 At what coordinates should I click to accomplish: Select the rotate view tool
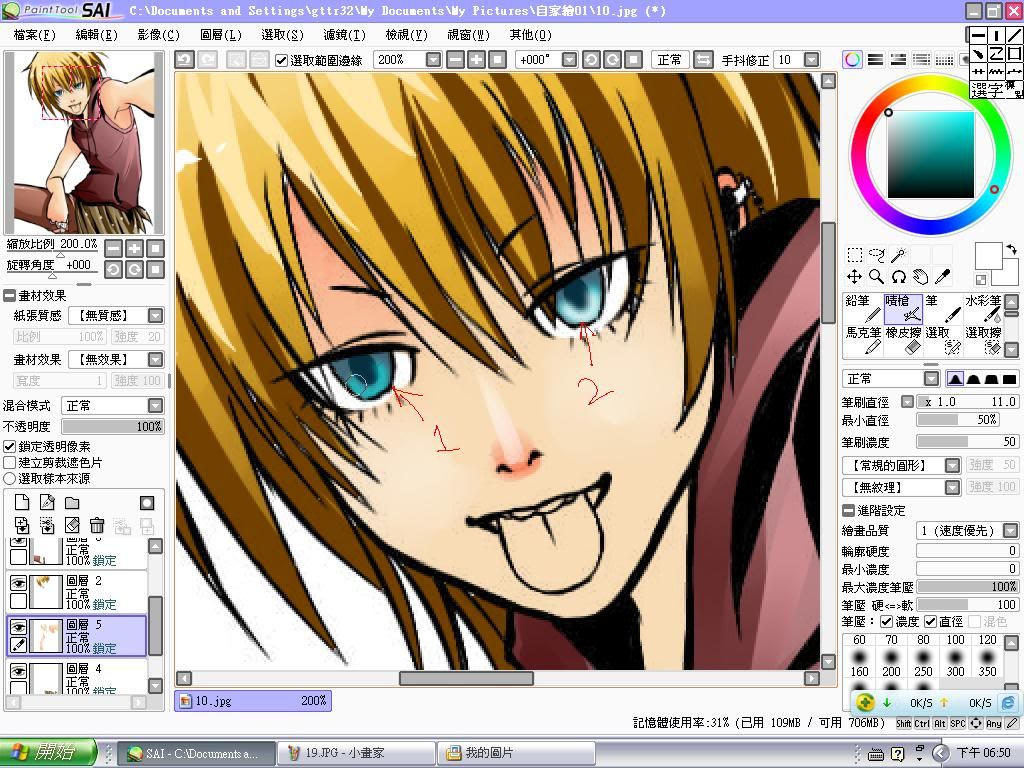(899, 277)
